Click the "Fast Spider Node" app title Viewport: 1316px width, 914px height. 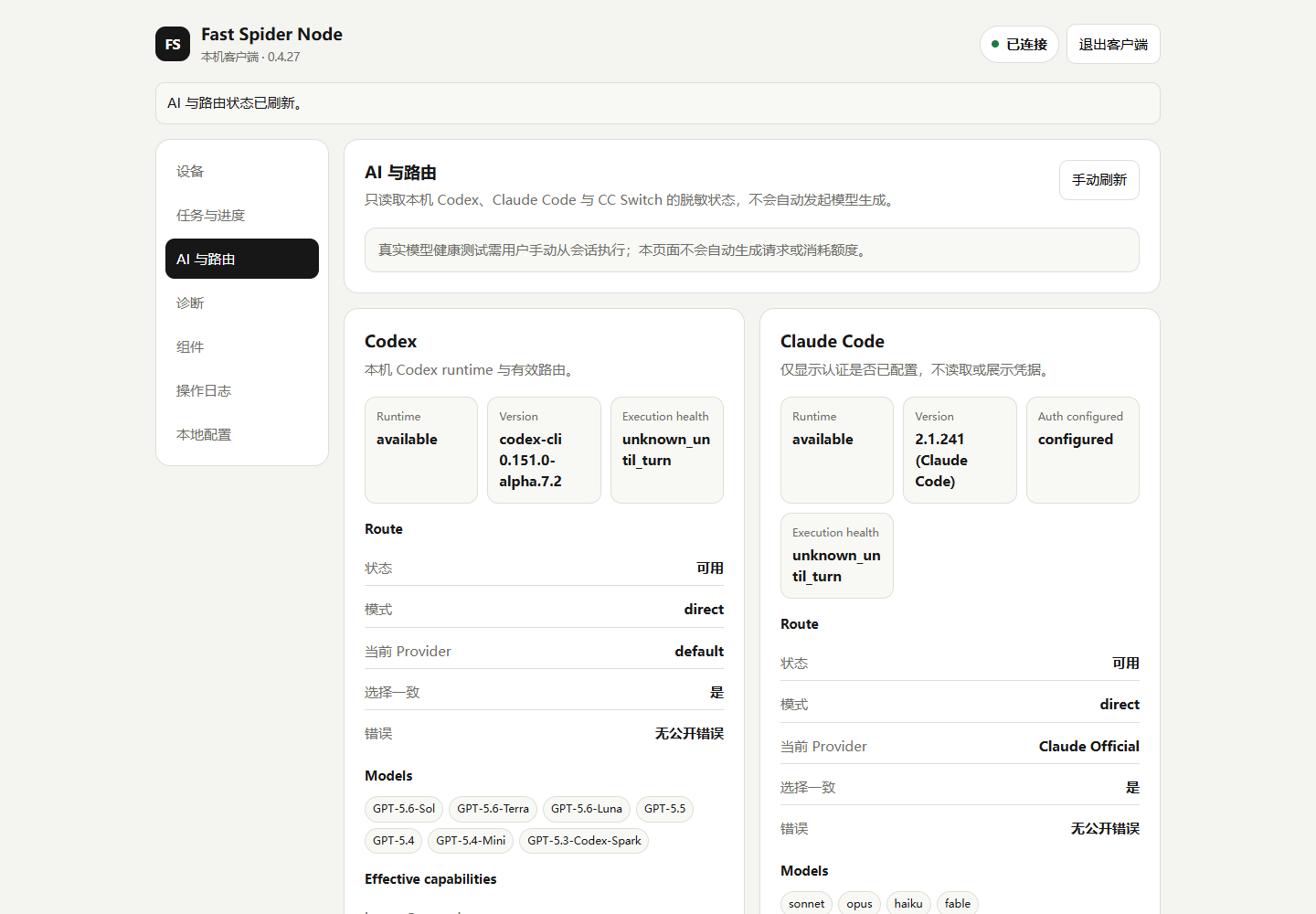point(271,35)
